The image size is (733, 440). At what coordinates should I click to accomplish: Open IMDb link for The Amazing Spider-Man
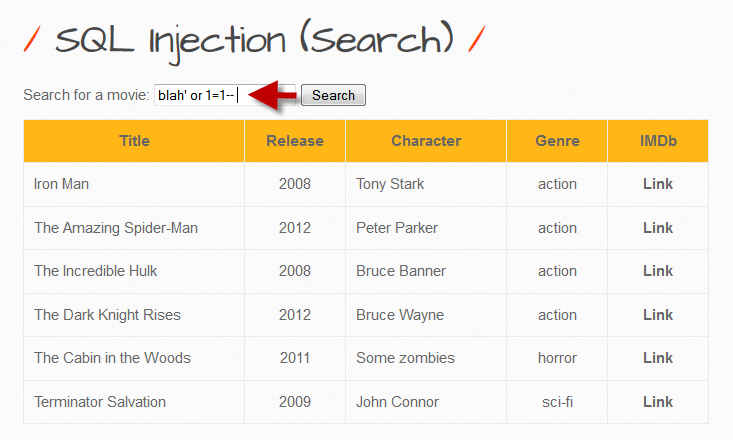click(658, 228)
